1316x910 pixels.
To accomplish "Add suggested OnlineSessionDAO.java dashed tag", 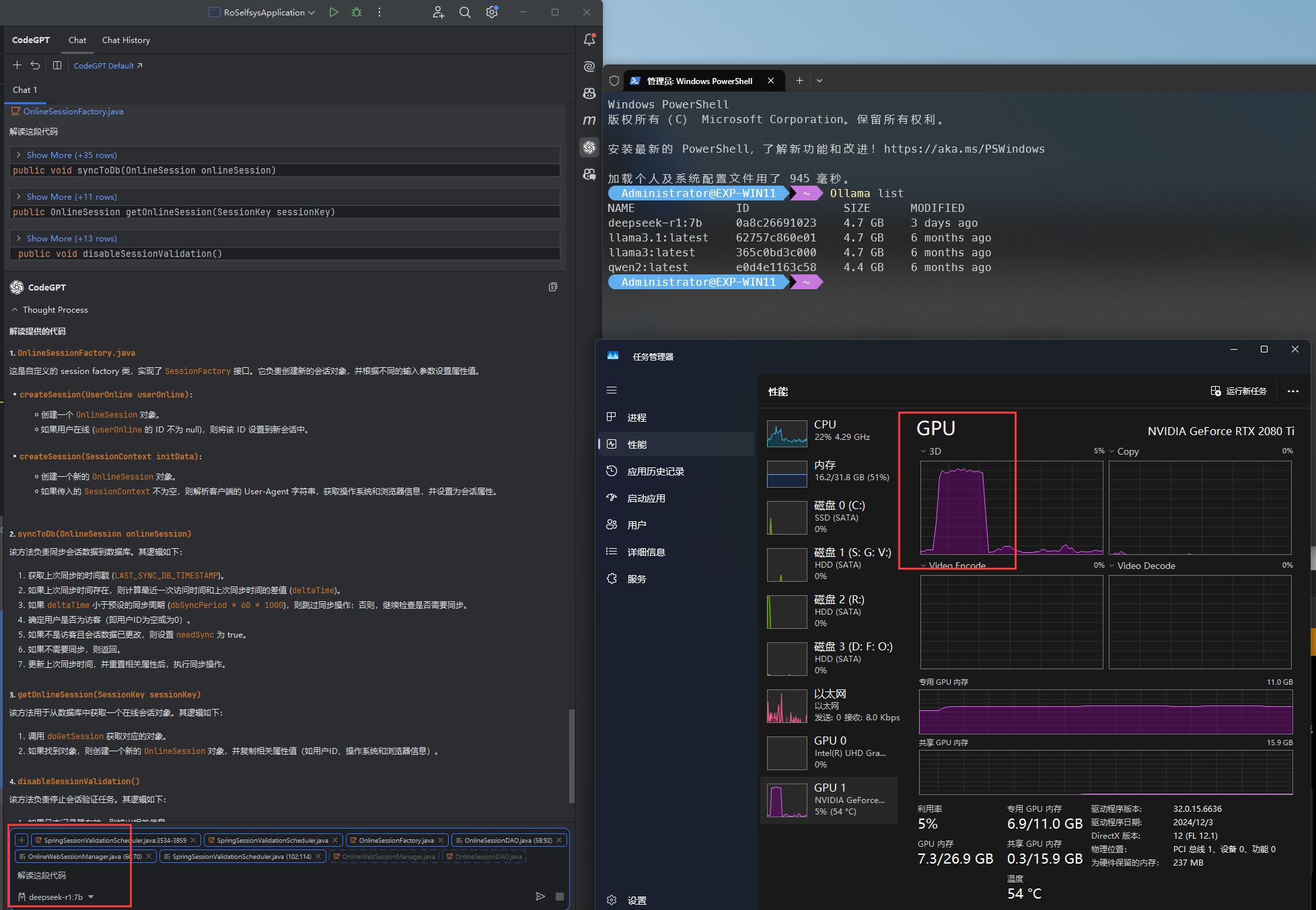I will 484,856.
